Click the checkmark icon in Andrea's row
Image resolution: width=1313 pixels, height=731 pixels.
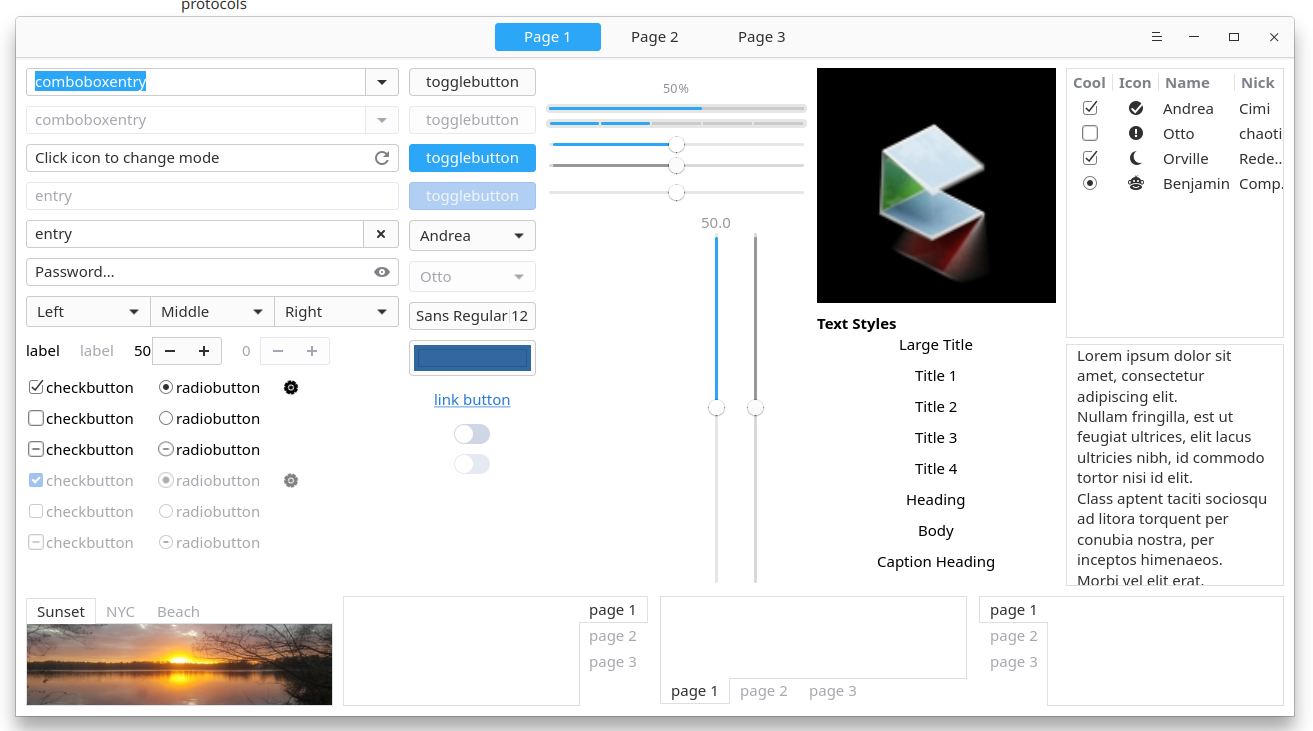[x=1136, y=108]
